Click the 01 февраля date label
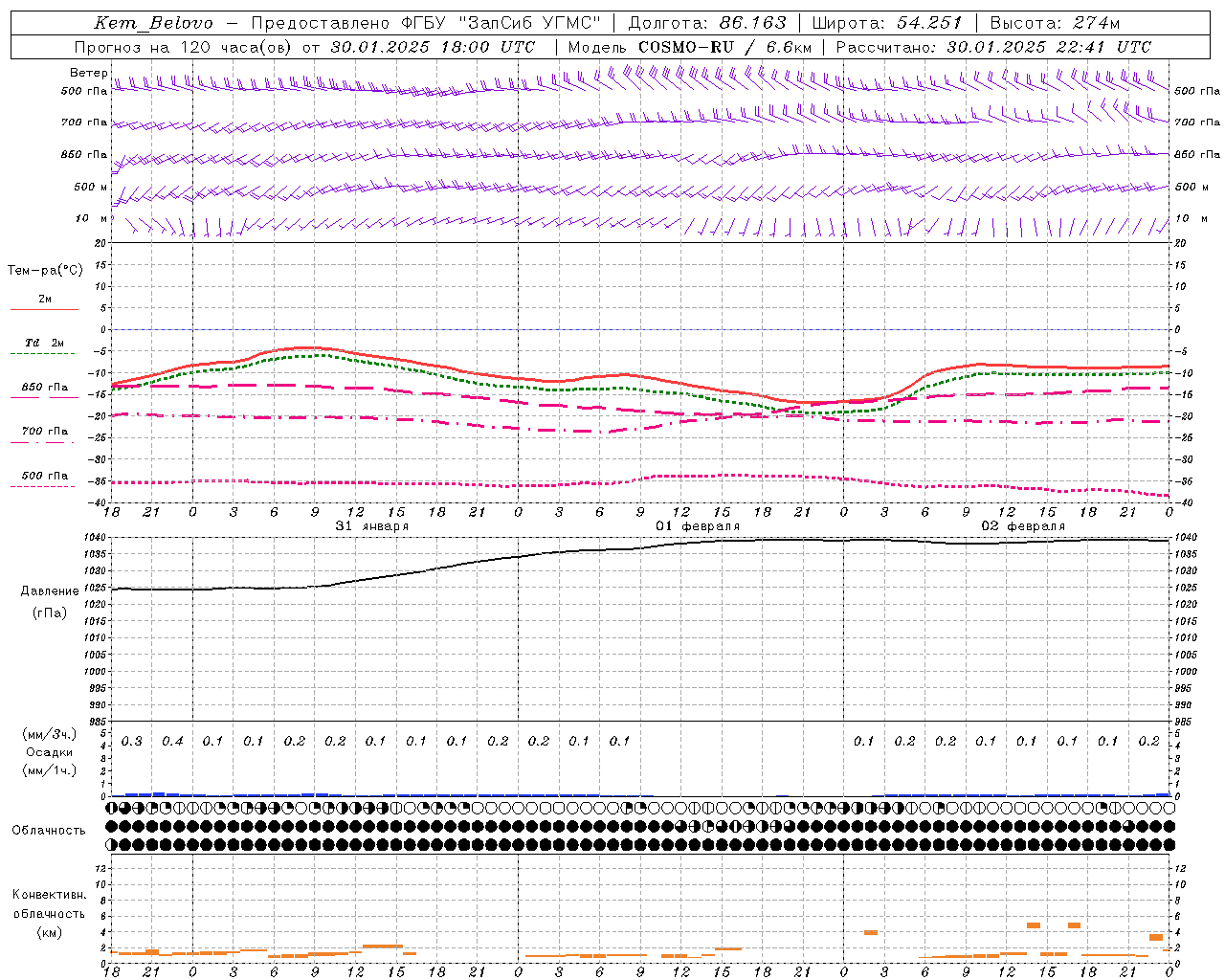1225x980 pixels. [698, 526]
